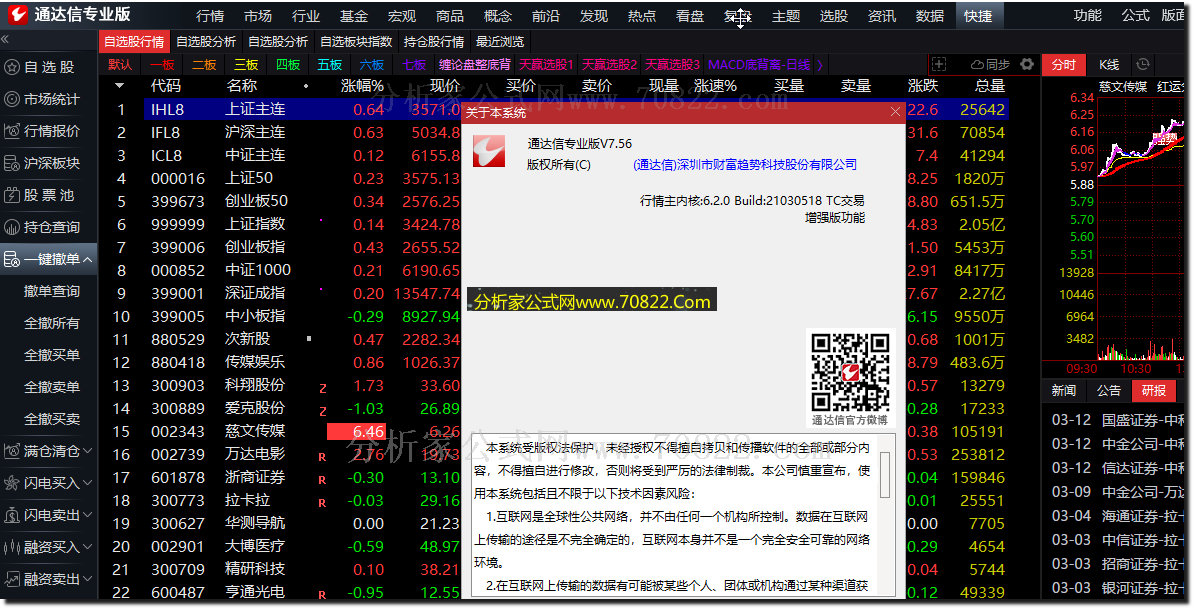Open the column header dropdown triangle
This screenshot has width=1194, height=608.
[120, 86]
